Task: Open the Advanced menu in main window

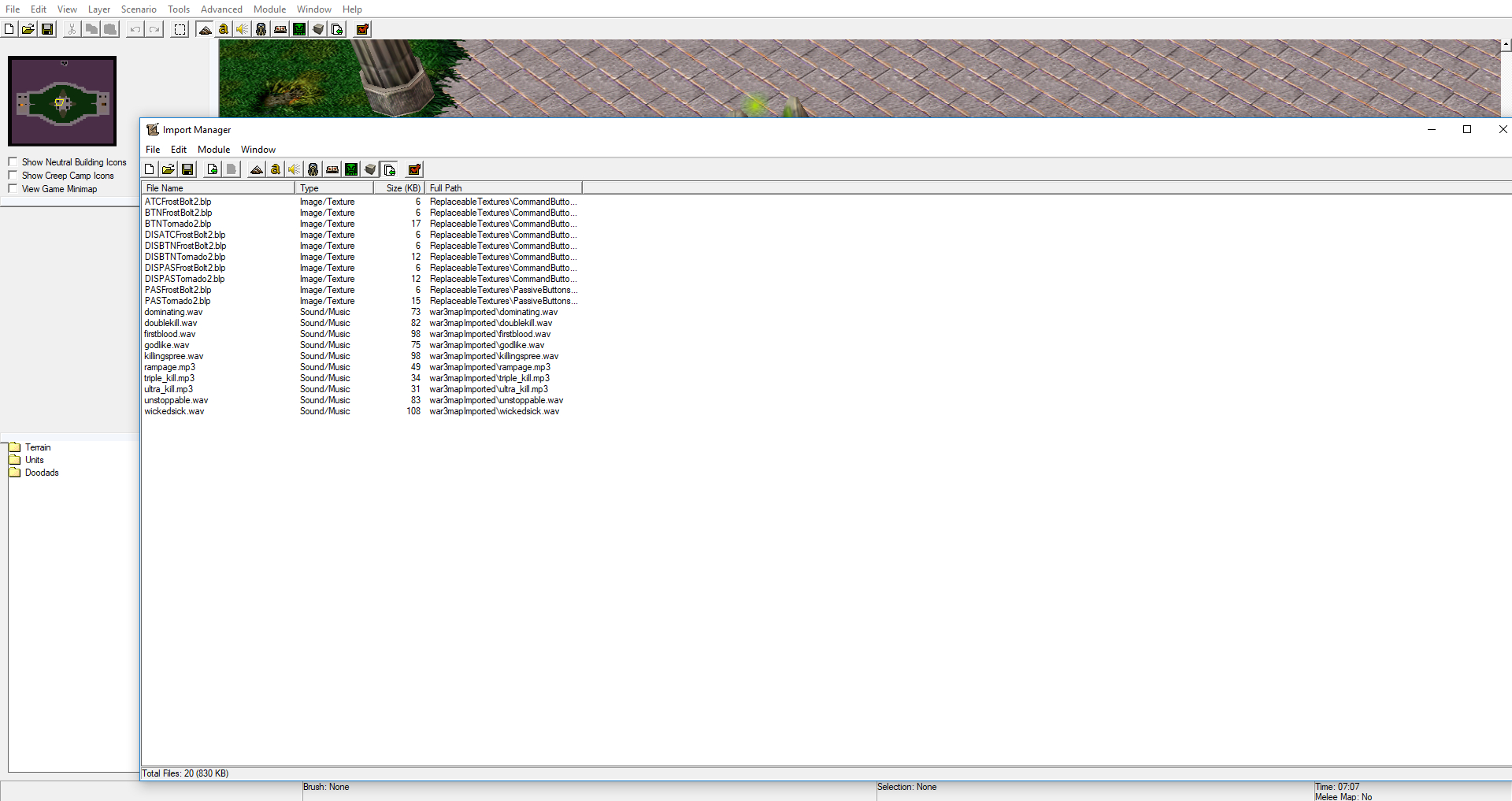Action: pos(221,9)
